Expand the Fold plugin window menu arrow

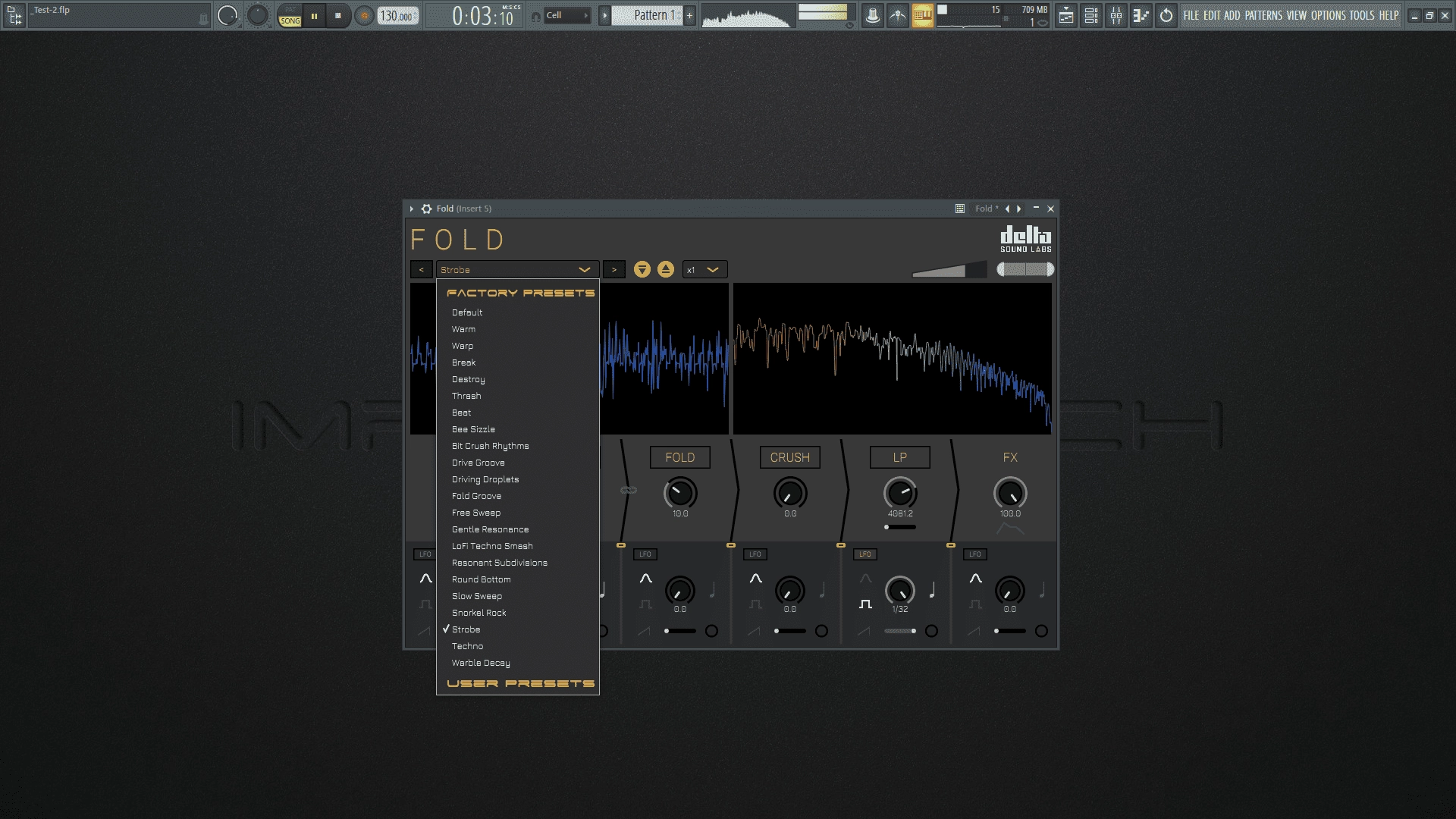click(412, 209)
